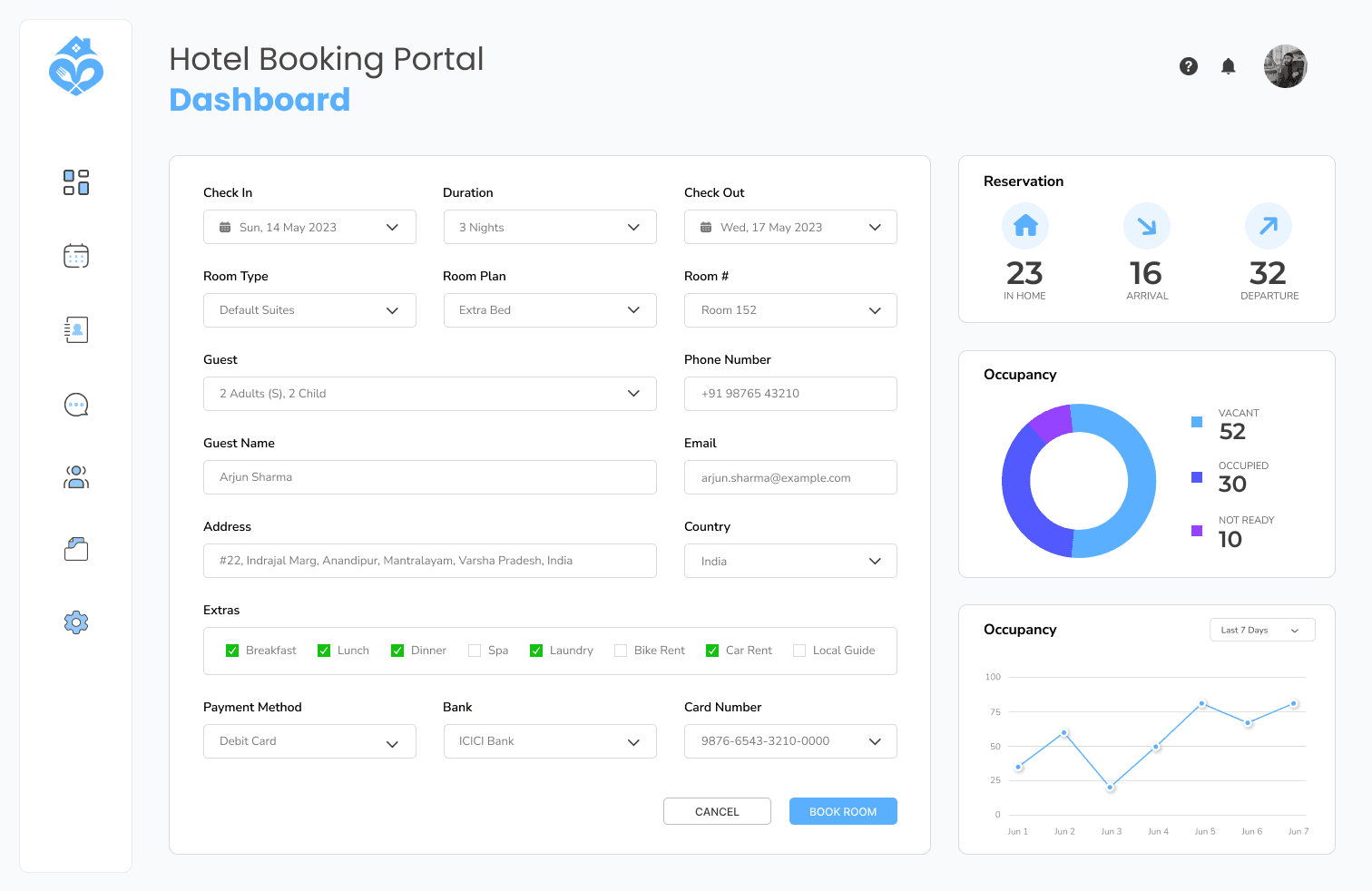This screenshot has height=891, width=1372.
Task: Click the Hotel Booking Portal logo
Action: tap(76, 65)
